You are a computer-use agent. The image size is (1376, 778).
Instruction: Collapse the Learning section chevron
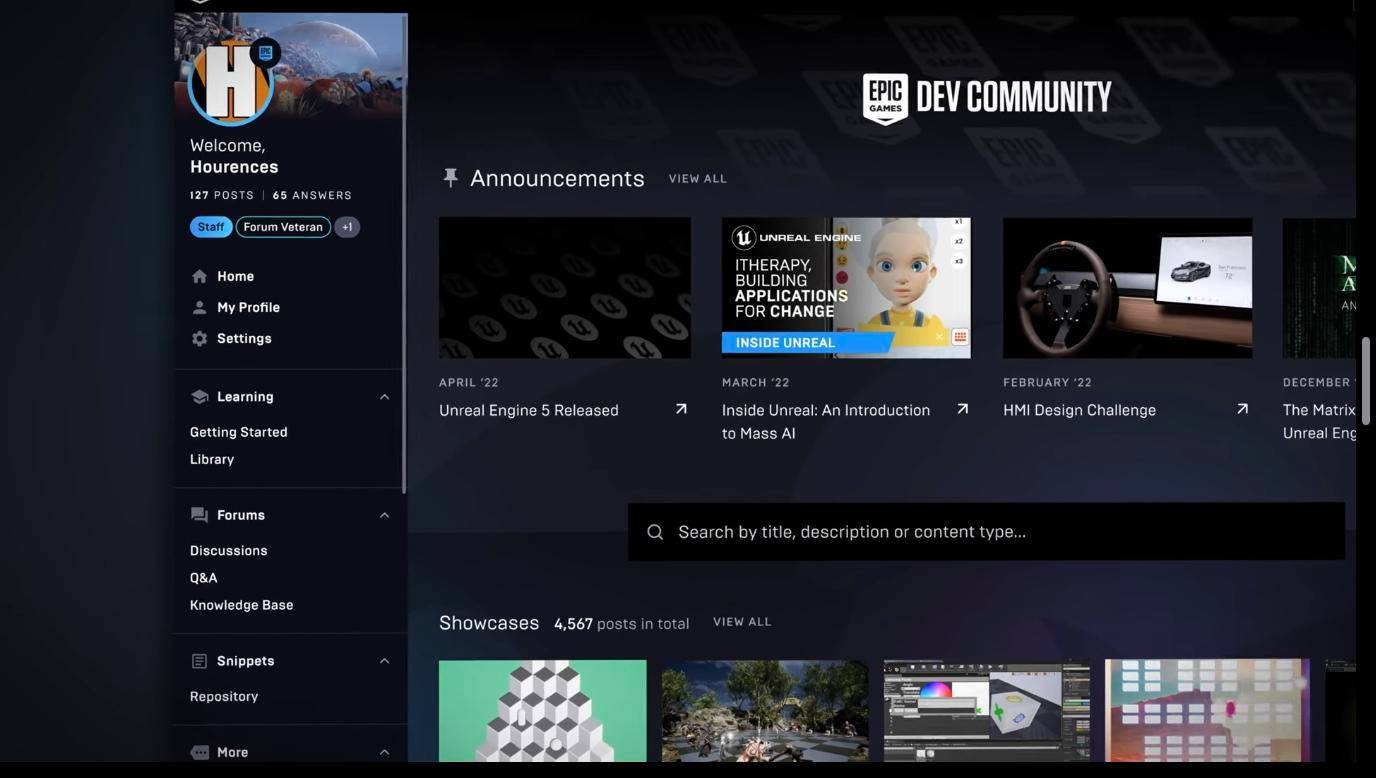(x=384, y=397)
